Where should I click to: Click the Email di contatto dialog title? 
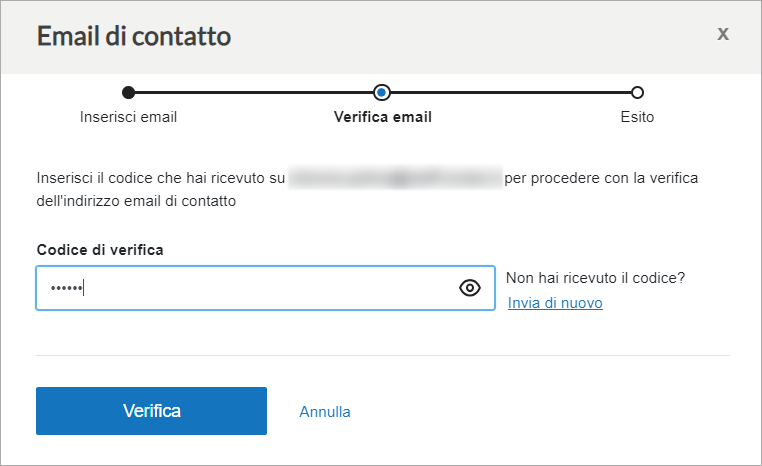pos(134,36)
